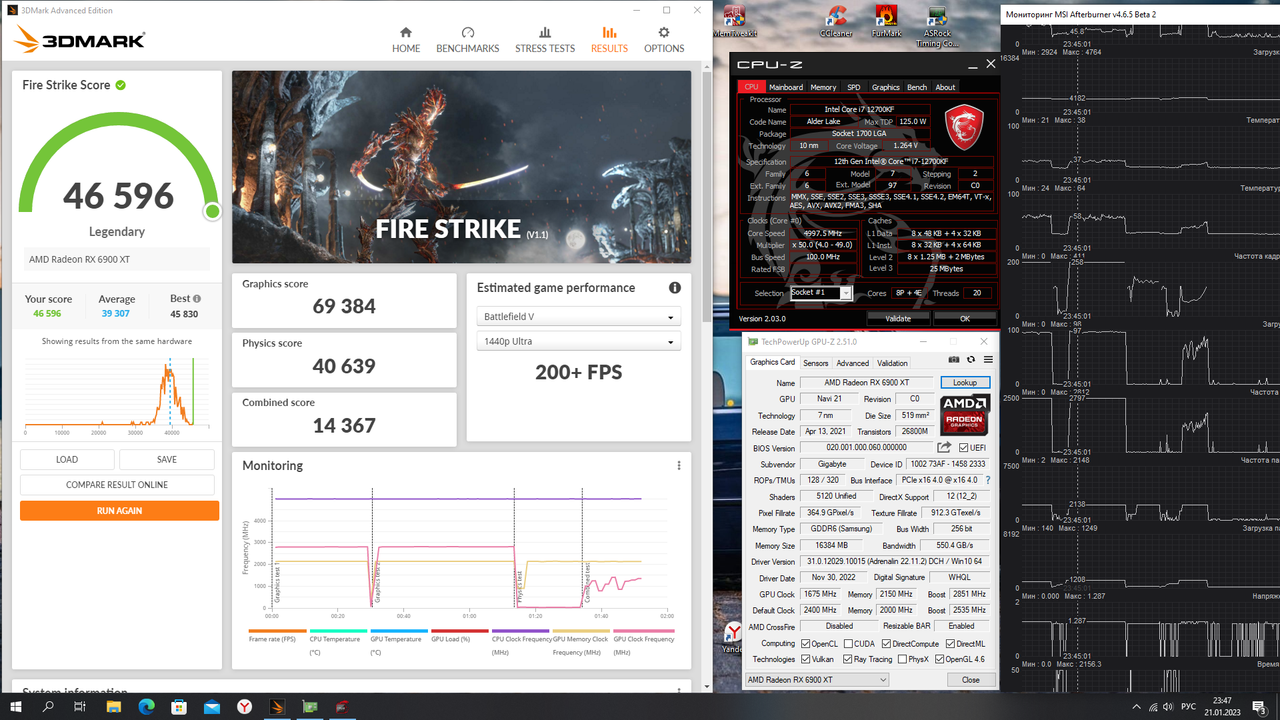The height and width of the screenshot is (720, 1280).
Task: Switch to the GPU-Z taskbar icon
Action: (310, 707)
